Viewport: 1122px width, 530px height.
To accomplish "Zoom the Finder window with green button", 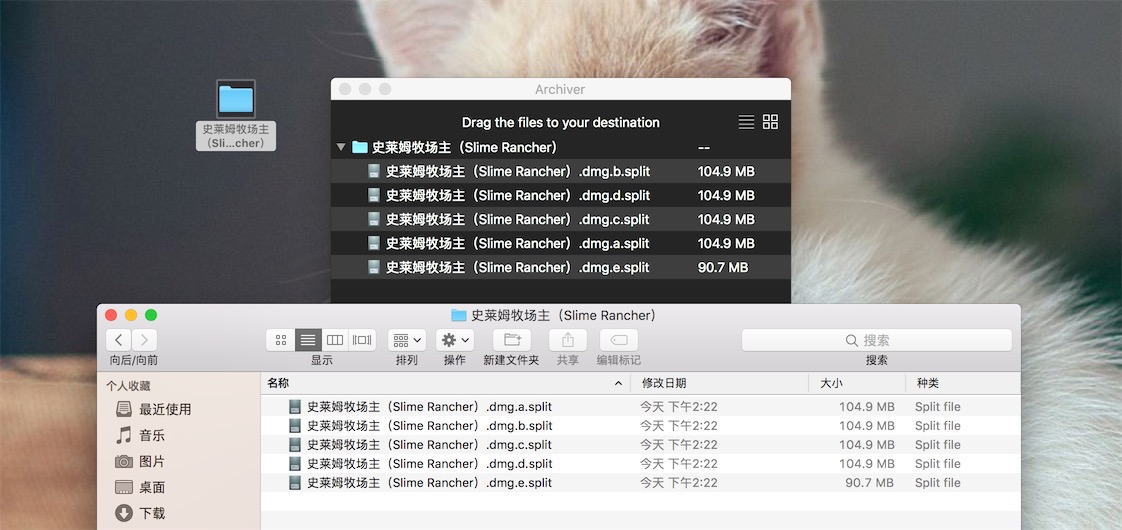I will click(x=151, y=315).
